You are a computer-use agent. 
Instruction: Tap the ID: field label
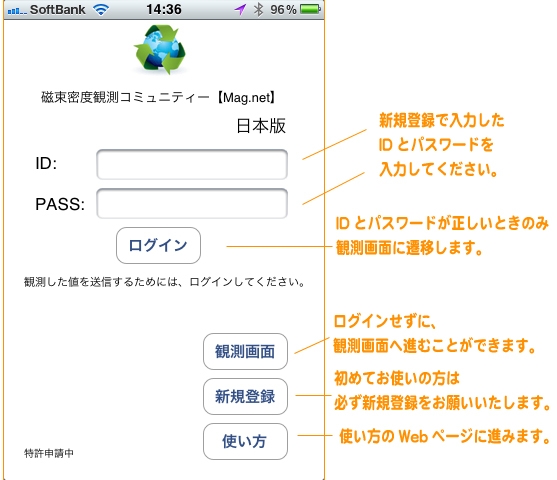[46, 164]
